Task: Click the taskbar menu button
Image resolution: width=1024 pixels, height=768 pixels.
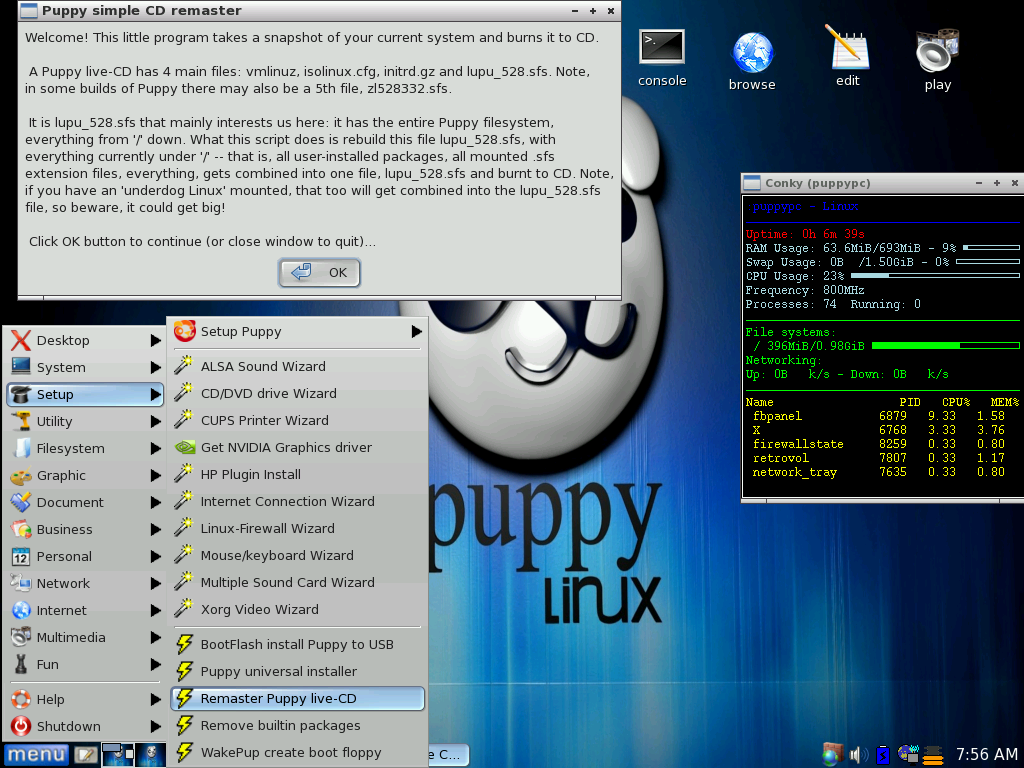Action: tap(36, 754)
